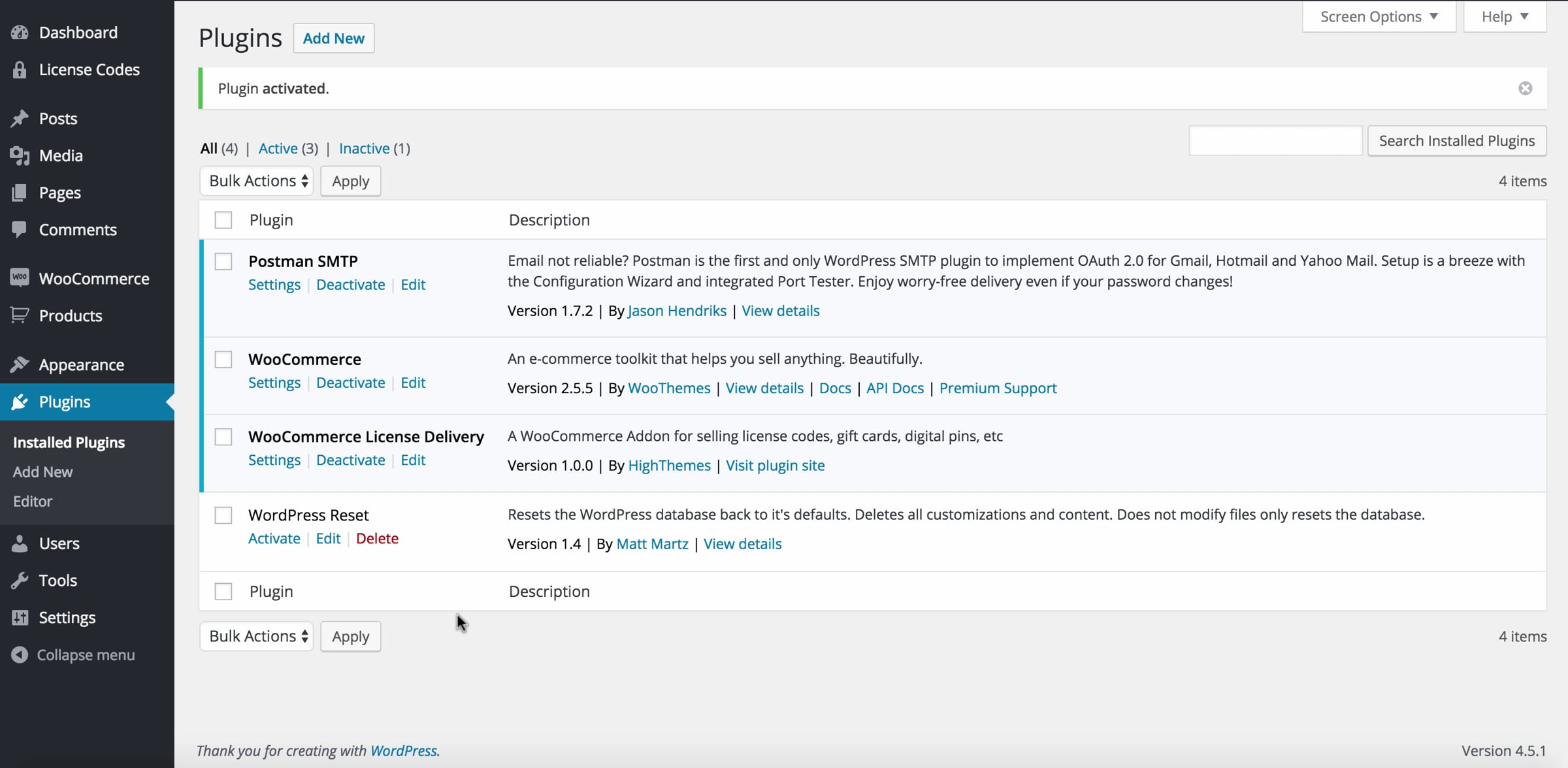Viewport: 1568px width, 768px height.
Task: Click the Media library icon
Action: point(20,155)
